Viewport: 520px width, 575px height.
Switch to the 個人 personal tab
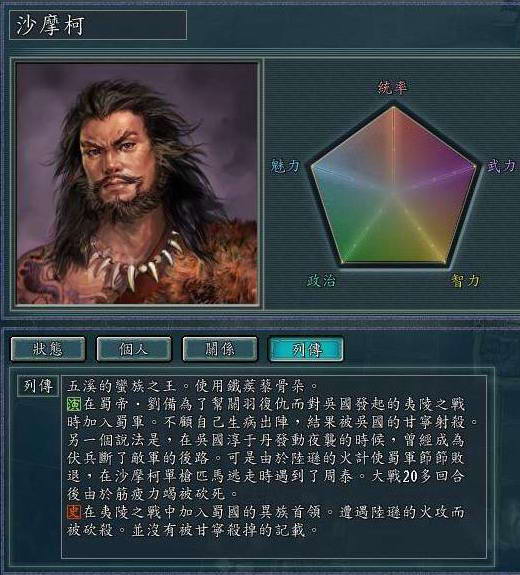[134, 349]
